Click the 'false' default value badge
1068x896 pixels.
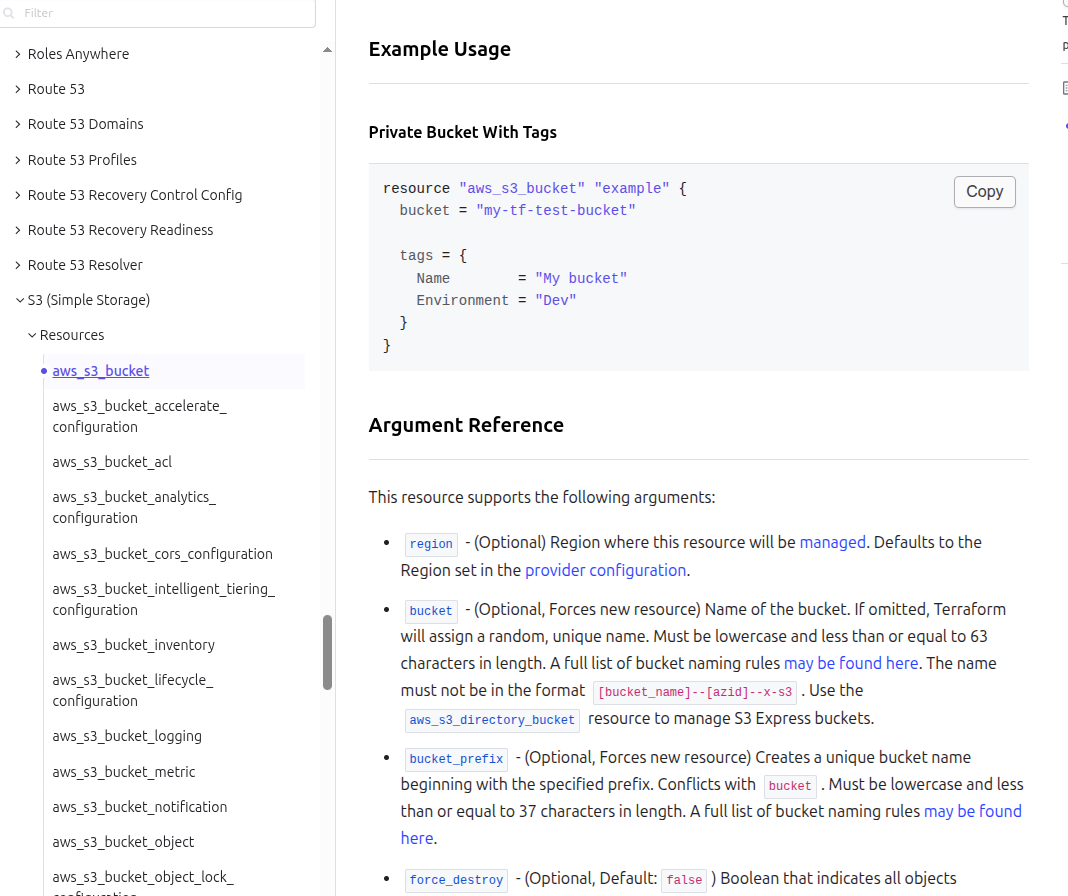(x=684, y=880)
